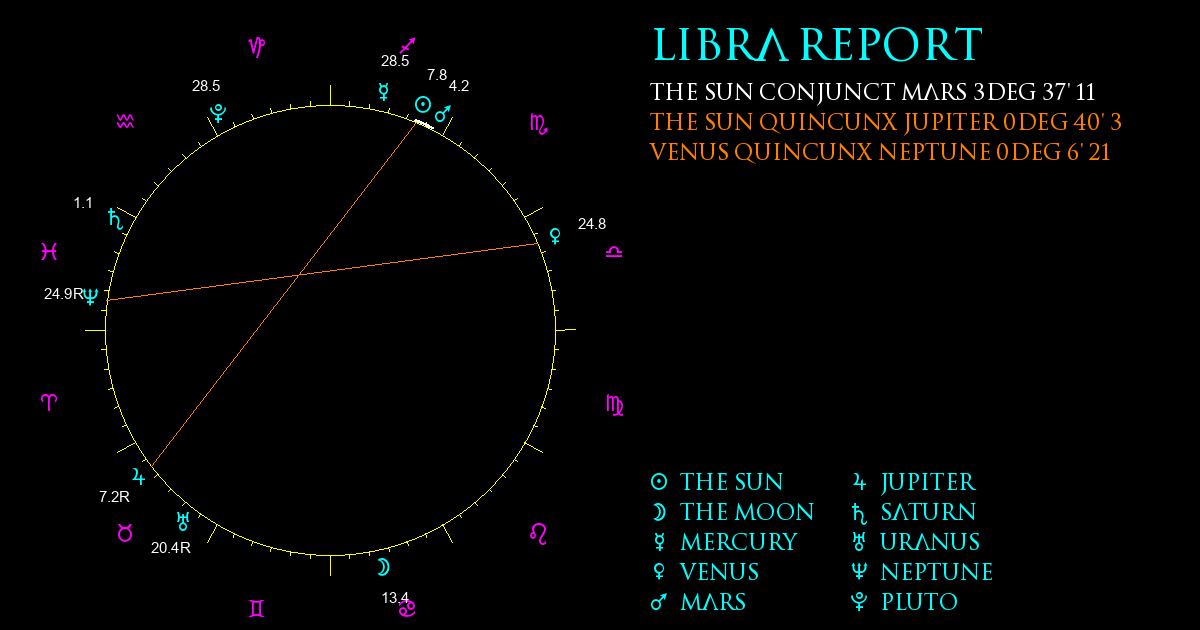Select 'Venus' legend label
The width and height of the screenshot is (1200, 630).
(719, 572)
